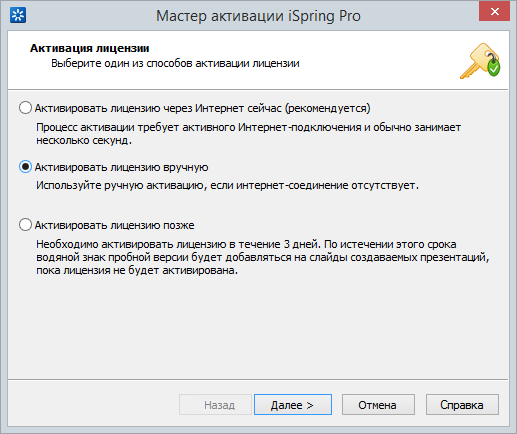Select the Internet activation radio button
This screenshot has height=434, width=517.
pyautogui.click(x=25, y=108)
